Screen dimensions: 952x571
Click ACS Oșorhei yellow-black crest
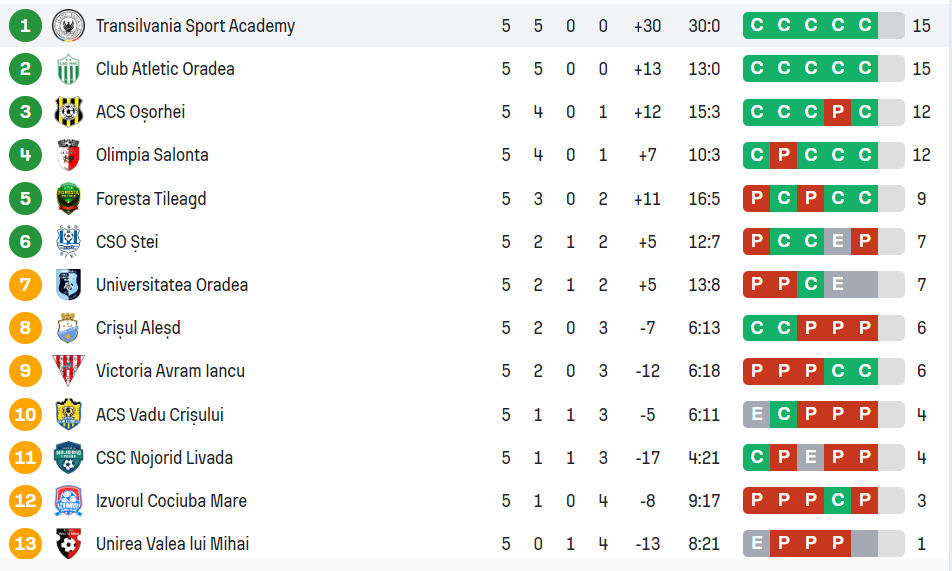tap(68, 112)
